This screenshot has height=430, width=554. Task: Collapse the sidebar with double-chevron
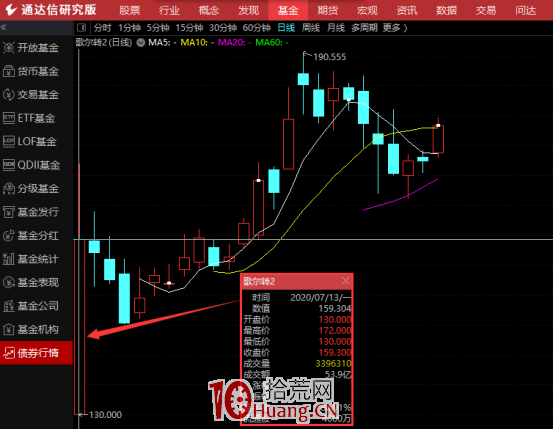[x=4, y=27]
